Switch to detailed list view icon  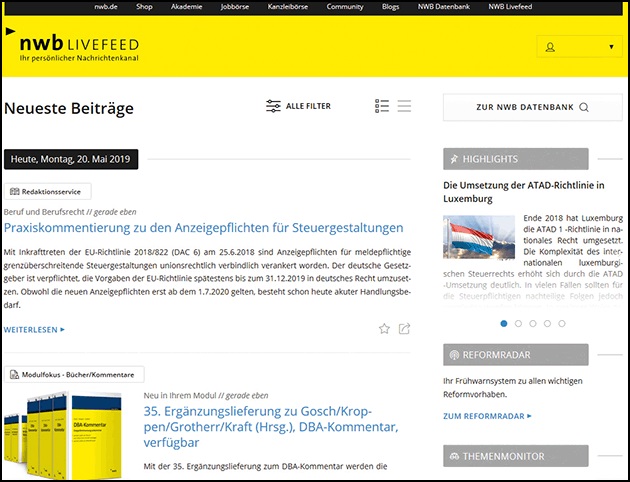[382, 106]
